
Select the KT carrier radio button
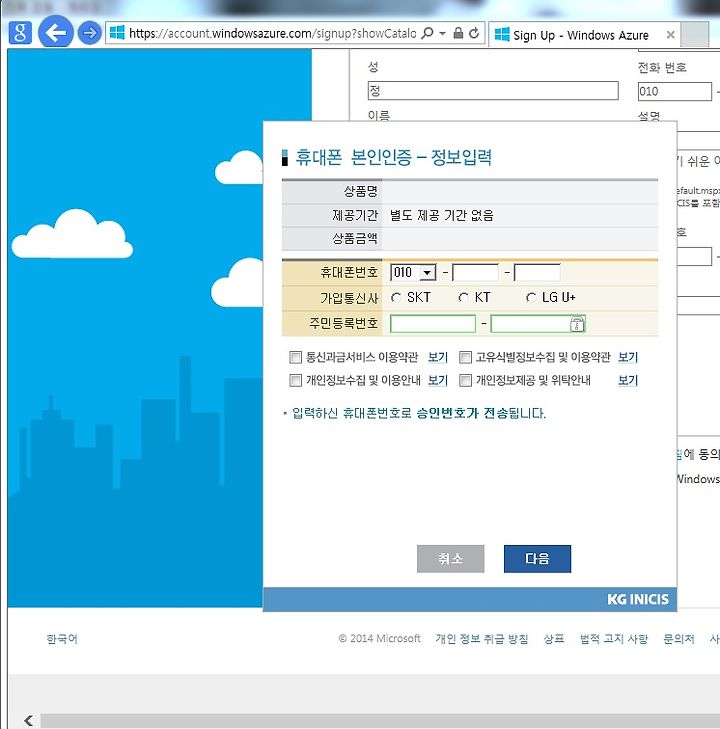[x=463, y=298]
